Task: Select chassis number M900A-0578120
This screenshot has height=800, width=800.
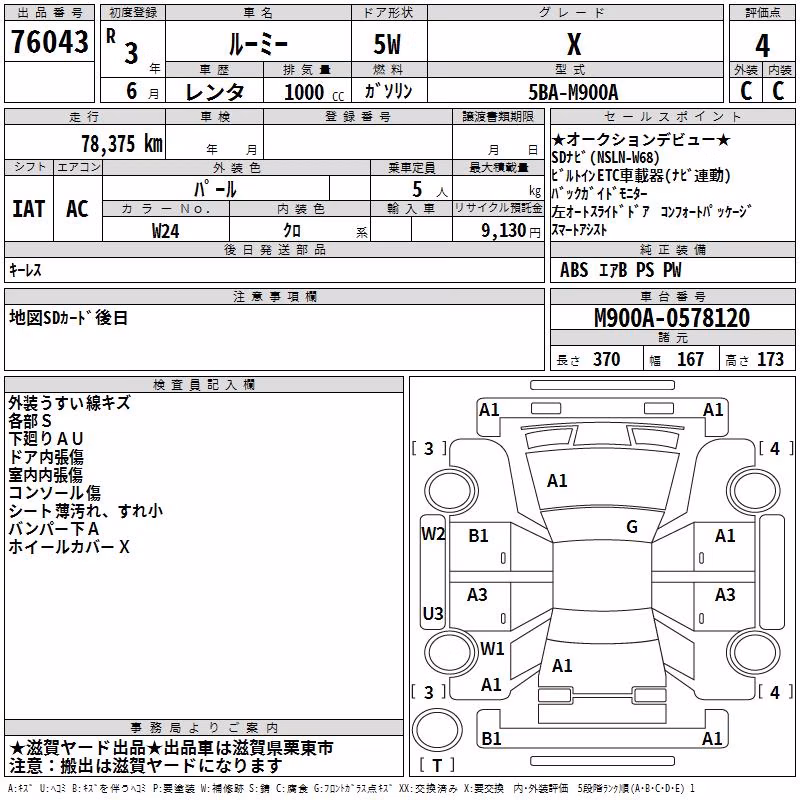Action: coord(672,318)
